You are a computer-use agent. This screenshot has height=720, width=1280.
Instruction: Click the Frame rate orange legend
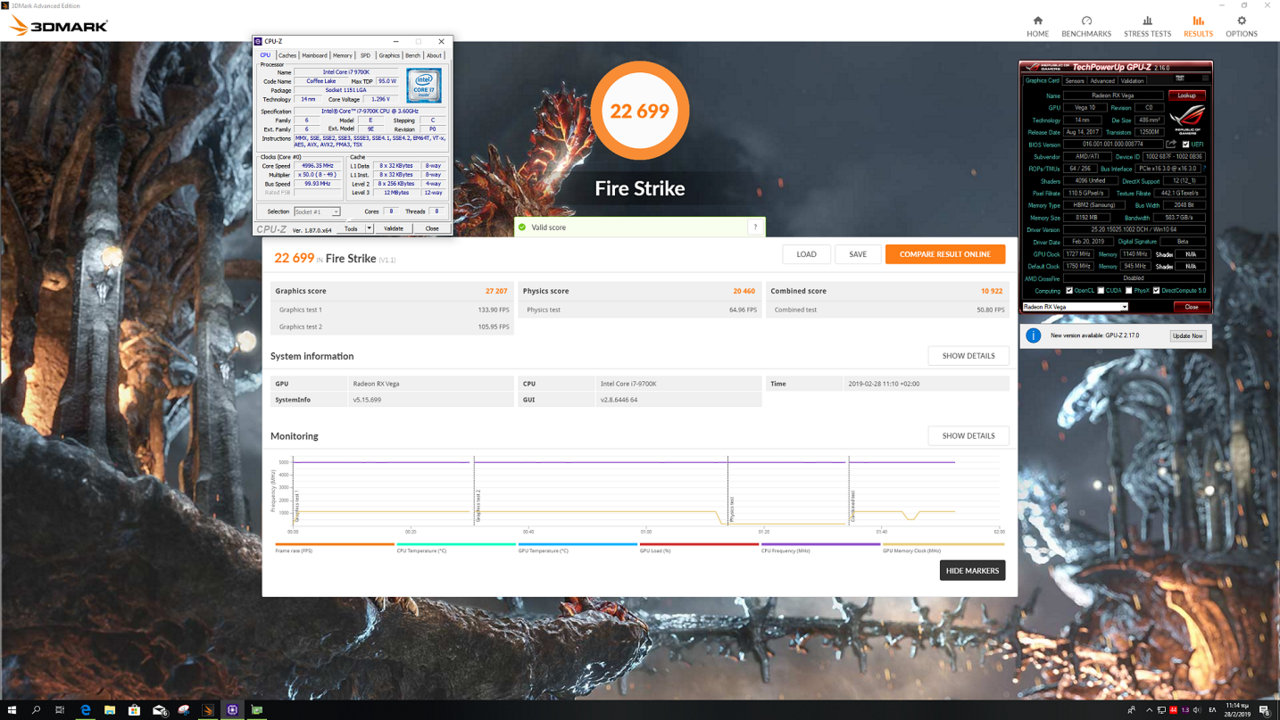(334, 548)
